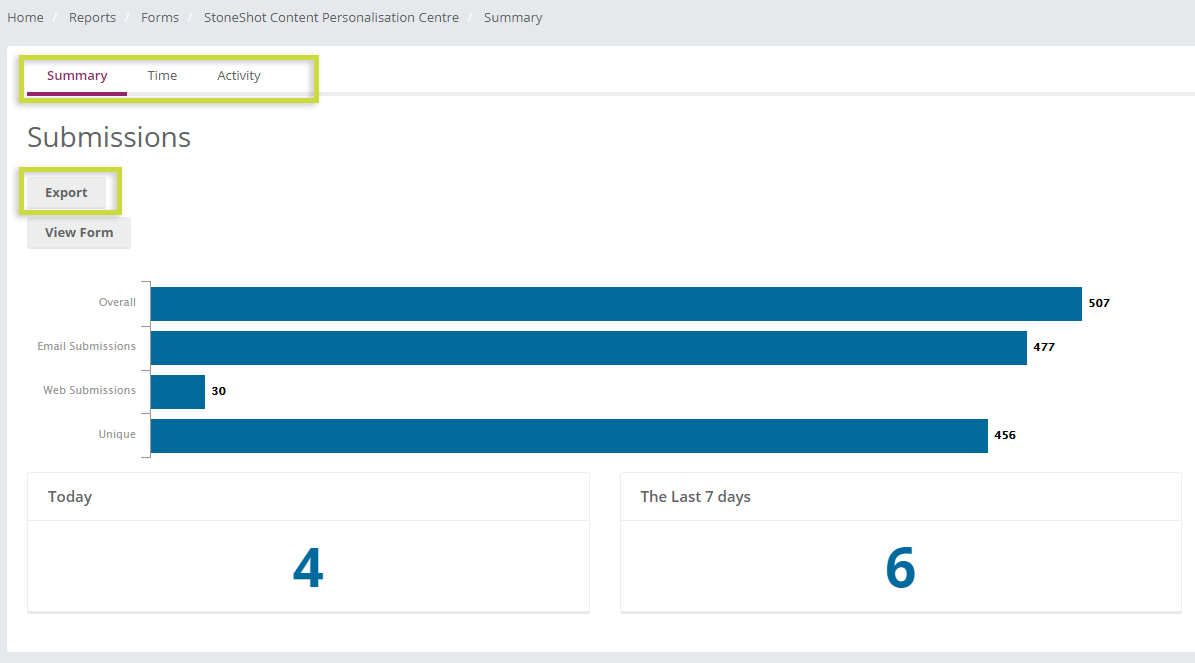Click the 477 value label
This screenshot has width=1195, height=663.
tap(1044, 348)
